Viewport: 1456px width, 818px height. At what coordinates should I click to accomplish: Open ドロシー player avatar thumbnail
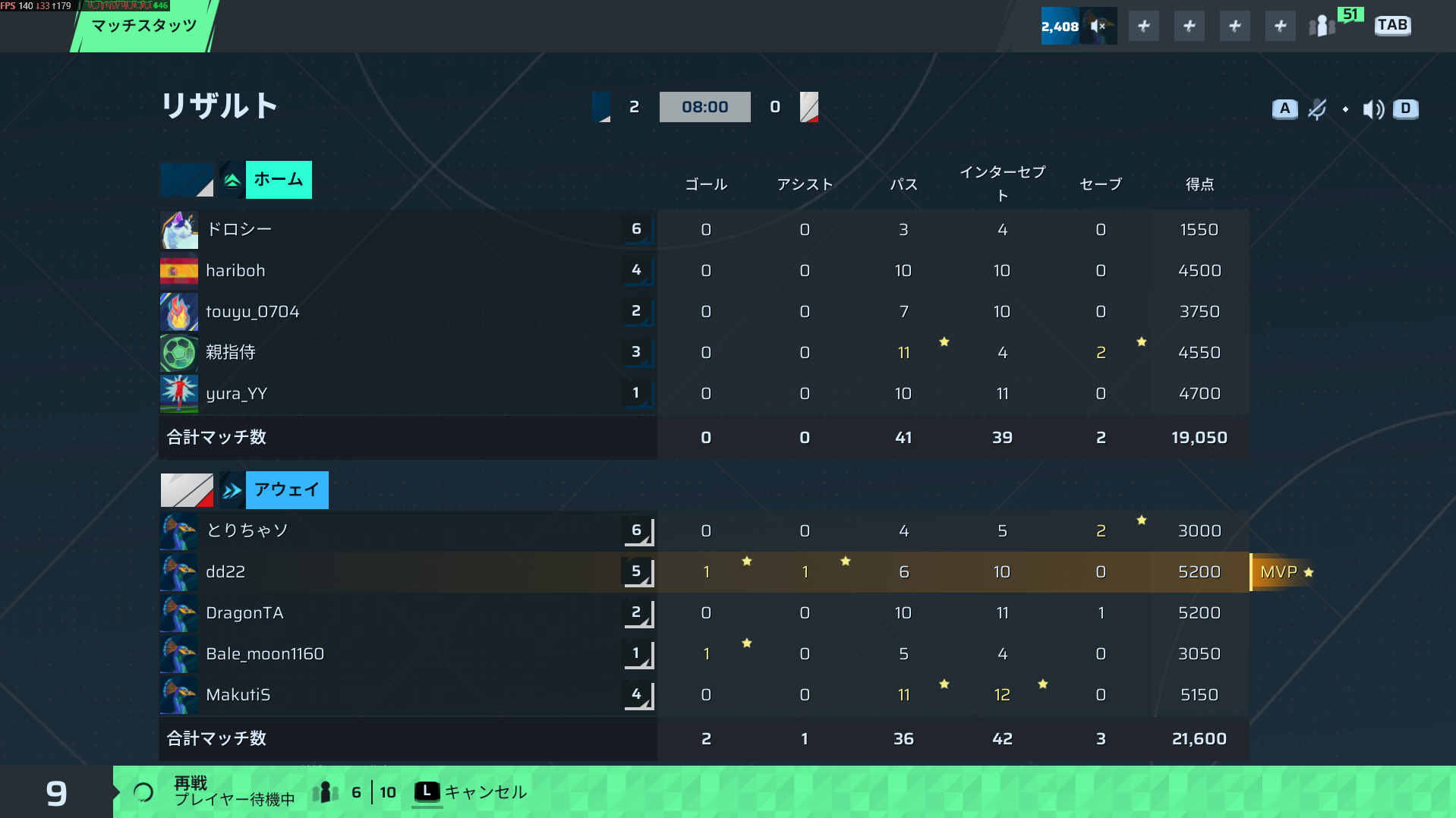pos(179,229)
